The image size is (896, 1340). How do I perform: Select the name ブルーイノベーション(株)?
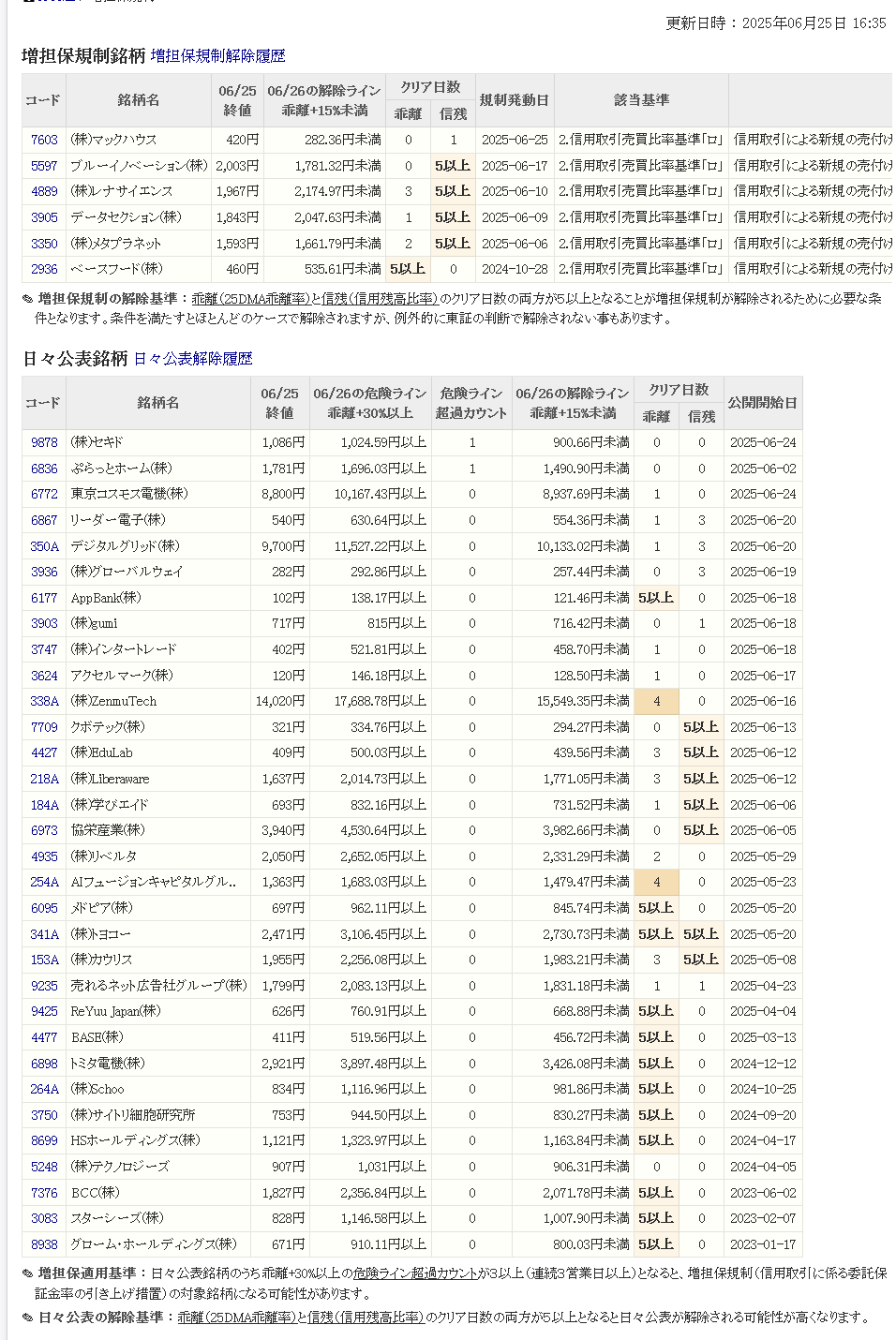click(x=140, y=166)
